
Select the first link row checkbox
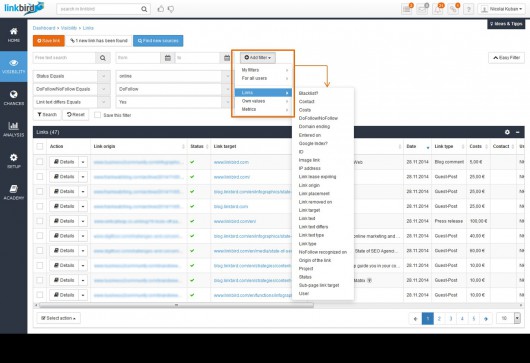point(40,162)
